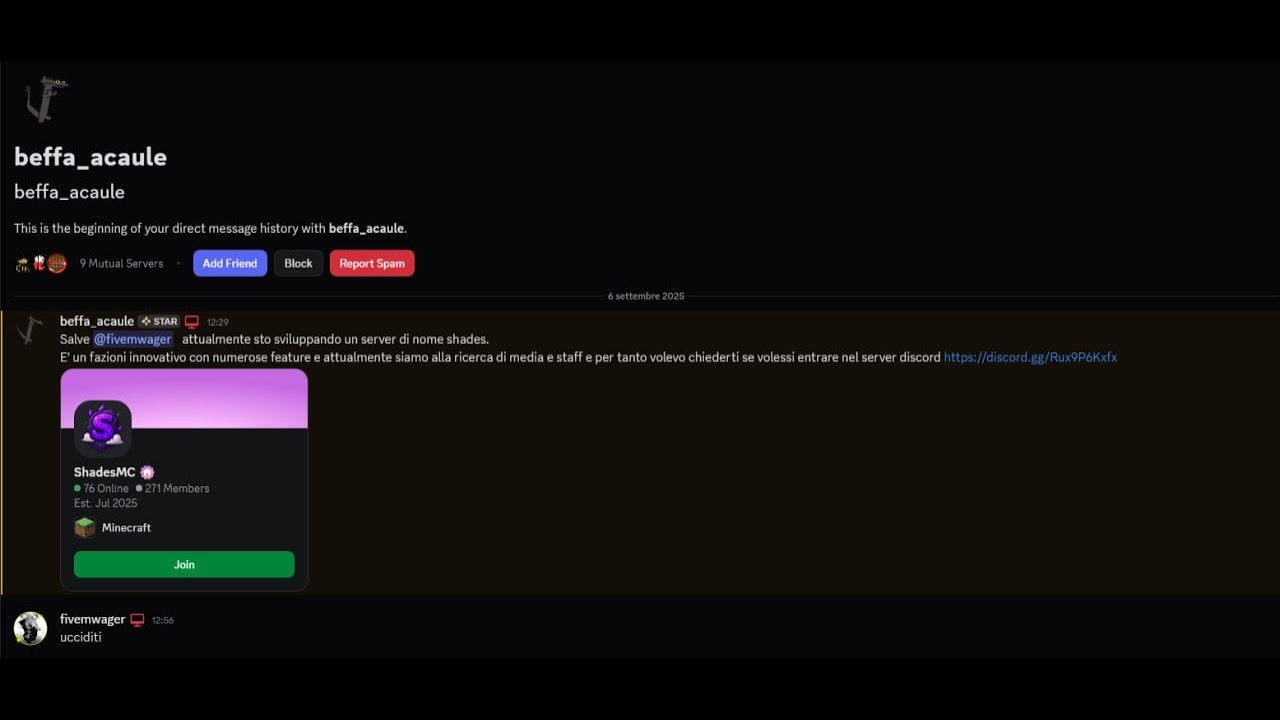1280x720 pixels.
Task: Click the 'Minecraft' game label
Action: pyautogui.click(x=126, y=527)
